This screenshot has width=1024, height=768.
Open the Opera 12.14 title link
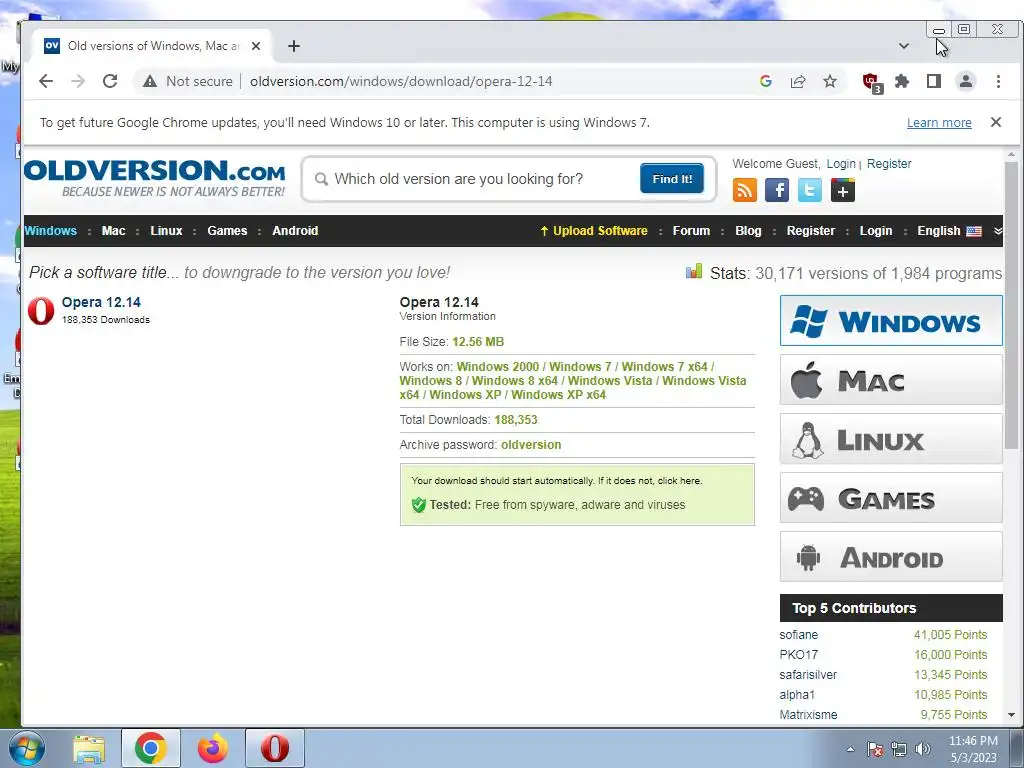pos(101,302)
